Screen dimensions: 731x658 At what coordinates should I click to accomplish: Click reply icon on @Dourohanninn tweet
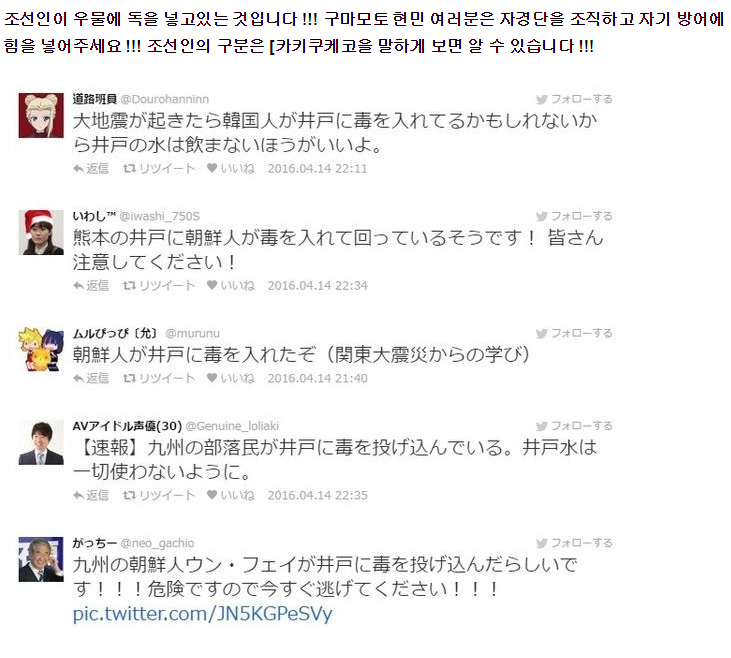(x=78, y=168)
